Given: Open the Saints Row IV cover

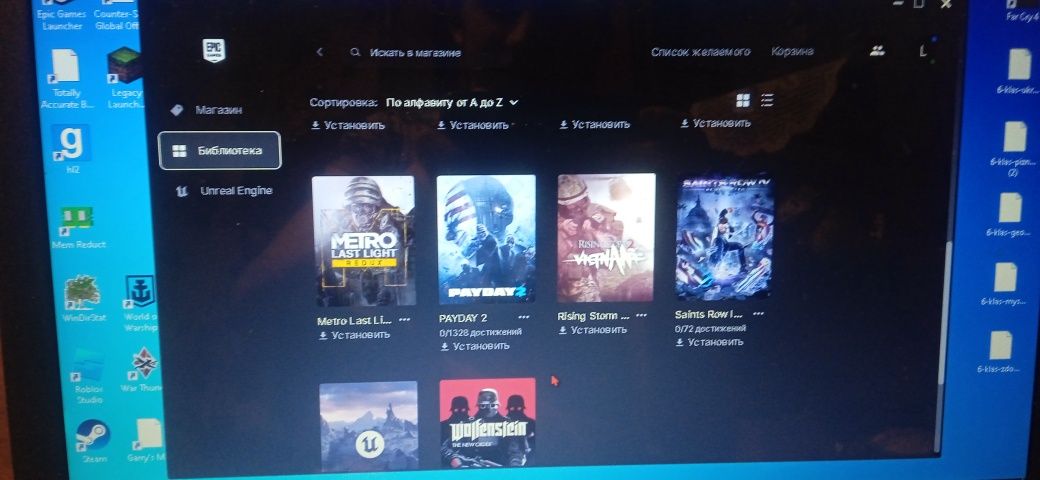Looking at the screenshot, I should (724, 237).
